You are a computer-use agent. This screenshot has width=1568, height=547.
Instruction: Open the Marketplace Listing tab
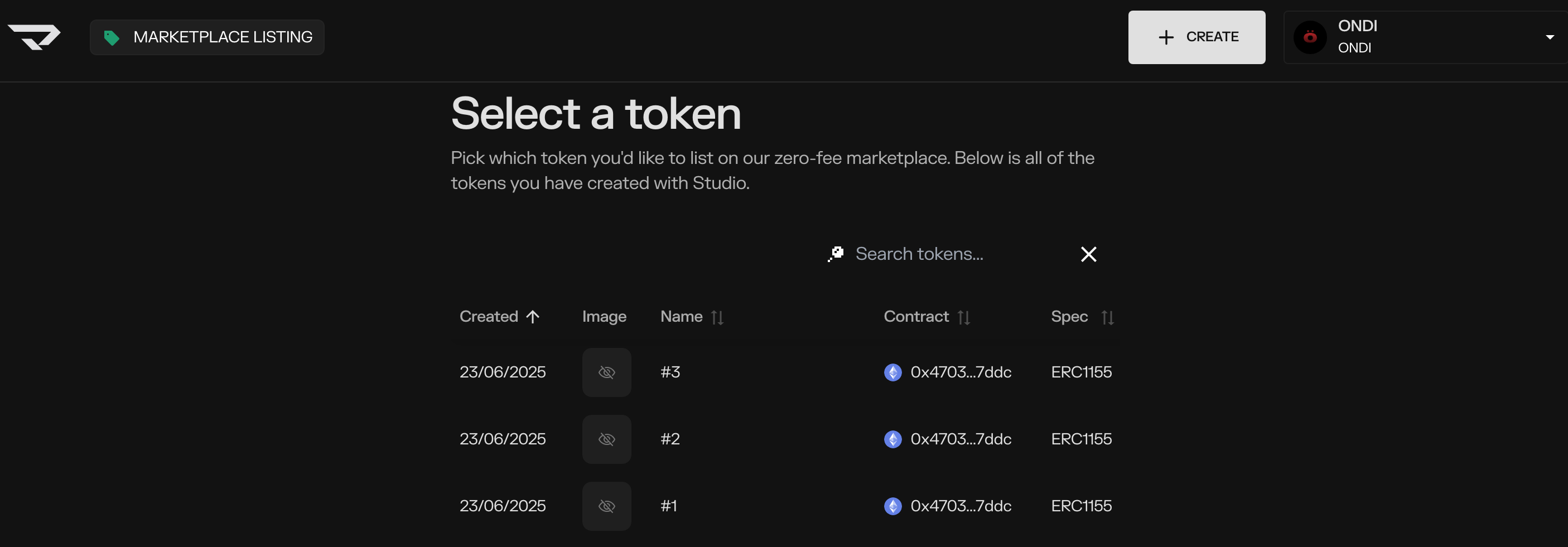[x=207, y=37]
